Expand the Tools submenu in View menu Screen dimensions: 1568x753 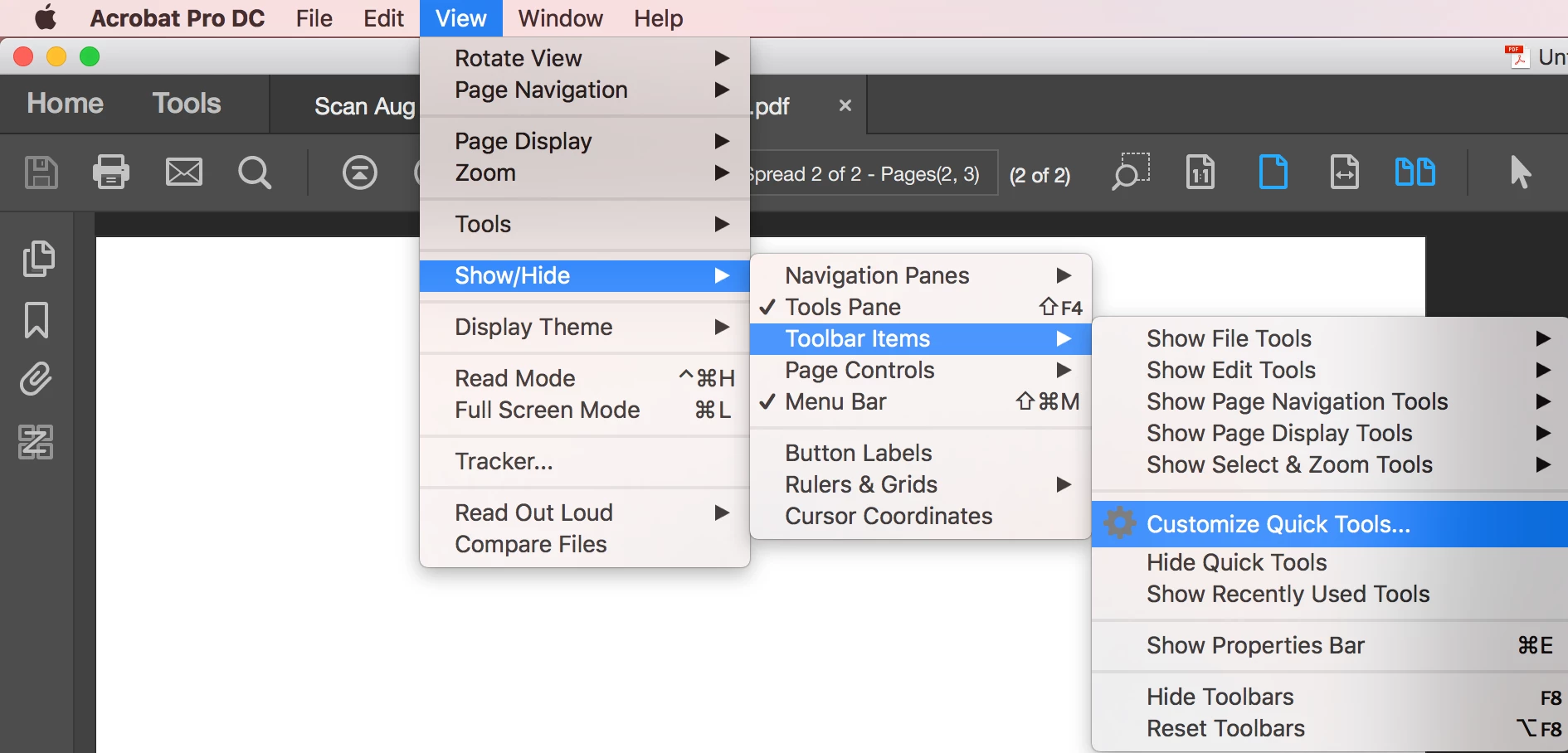585,224
